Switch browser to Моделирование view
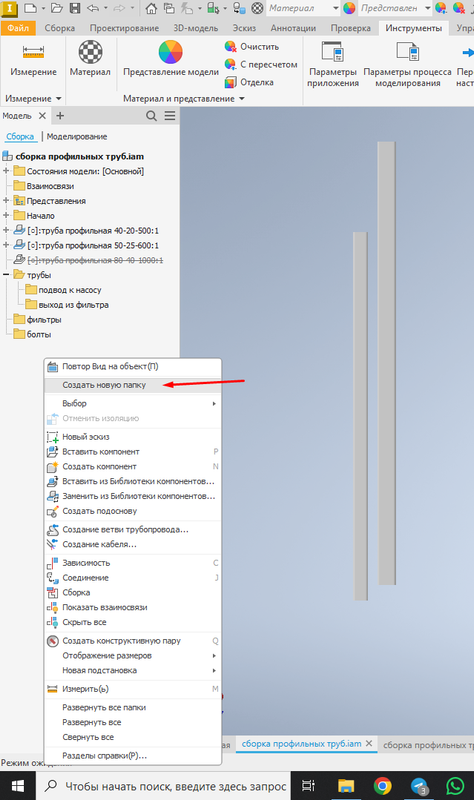 tap(77, 136)
